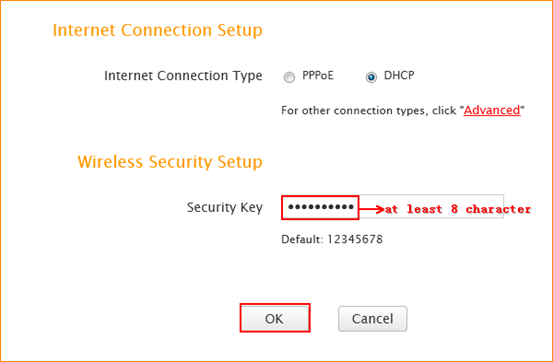Click the last masked dot in Security Key
Image resolution: width=553 pixels, height=362 pixels.
point(351,207)
